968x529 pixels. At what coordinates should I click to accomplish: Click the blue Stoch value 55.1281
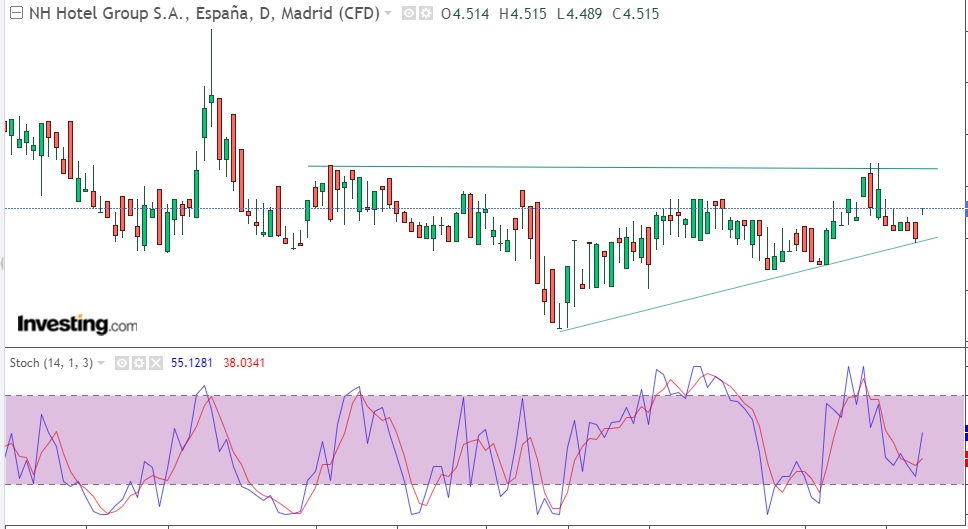(x=191, y=363)
